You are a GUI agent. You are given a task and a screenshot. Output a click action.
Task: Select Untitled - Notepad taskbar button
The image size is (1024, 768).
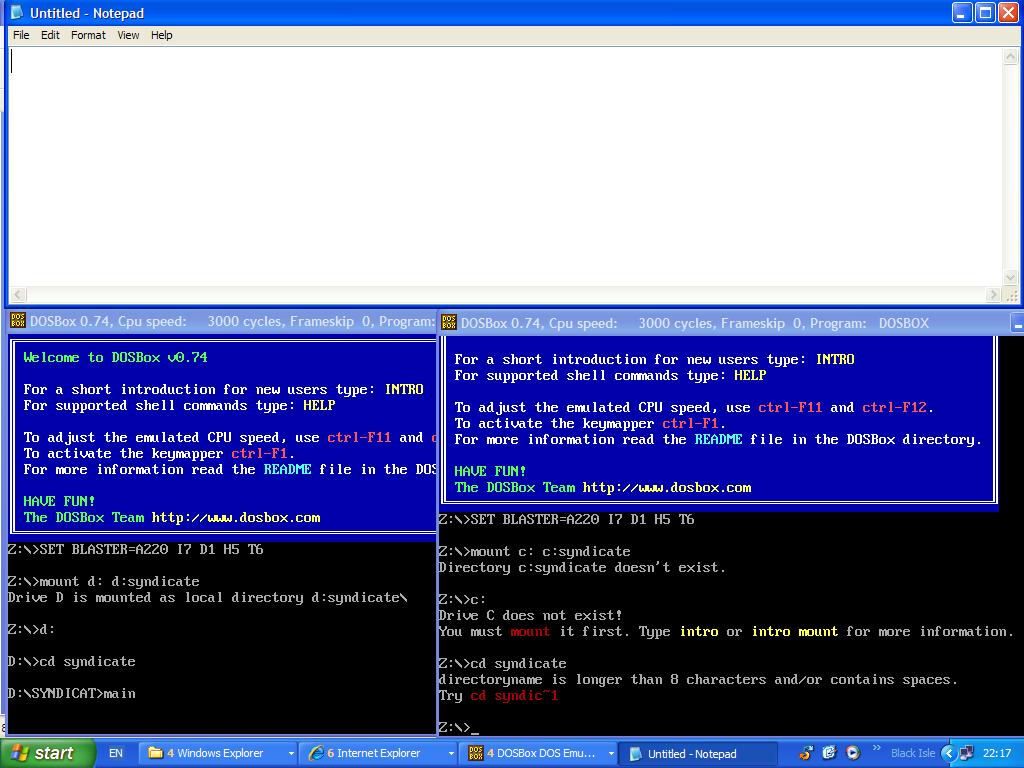(x=699, y=753)
